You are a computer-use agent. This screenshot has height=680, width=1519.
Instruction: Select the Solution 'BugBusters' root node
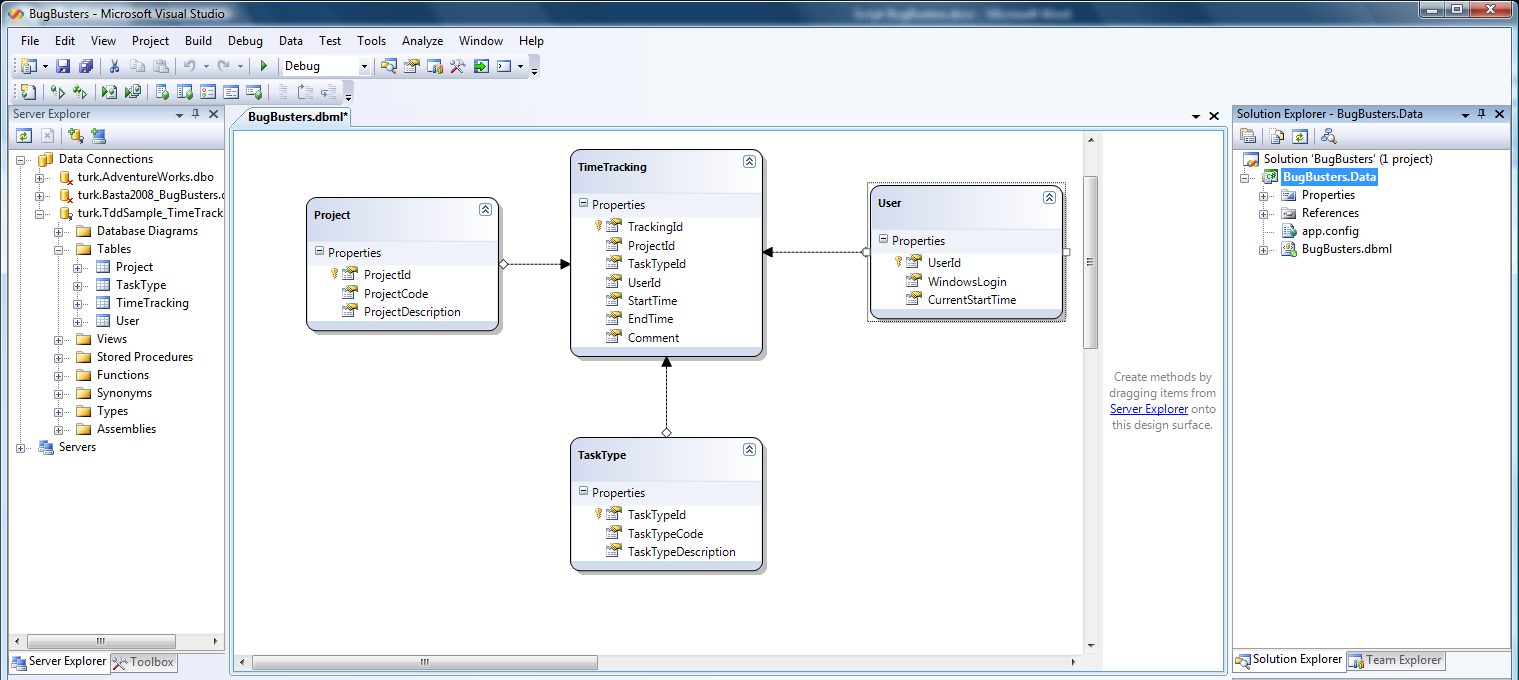(x=1348, y=159)
